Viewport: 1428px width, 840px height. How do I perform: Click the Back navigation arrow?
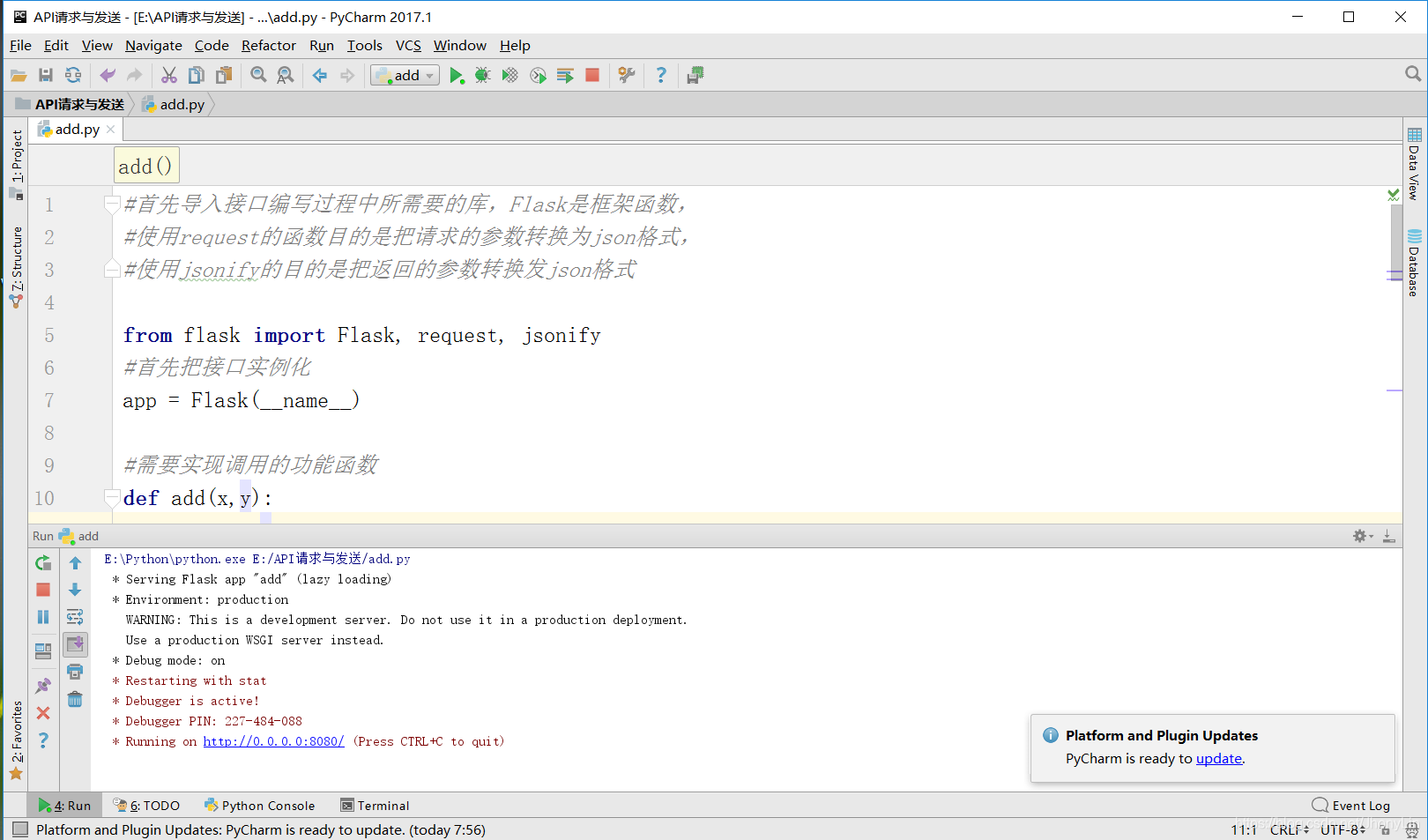(x=320, y=76)
